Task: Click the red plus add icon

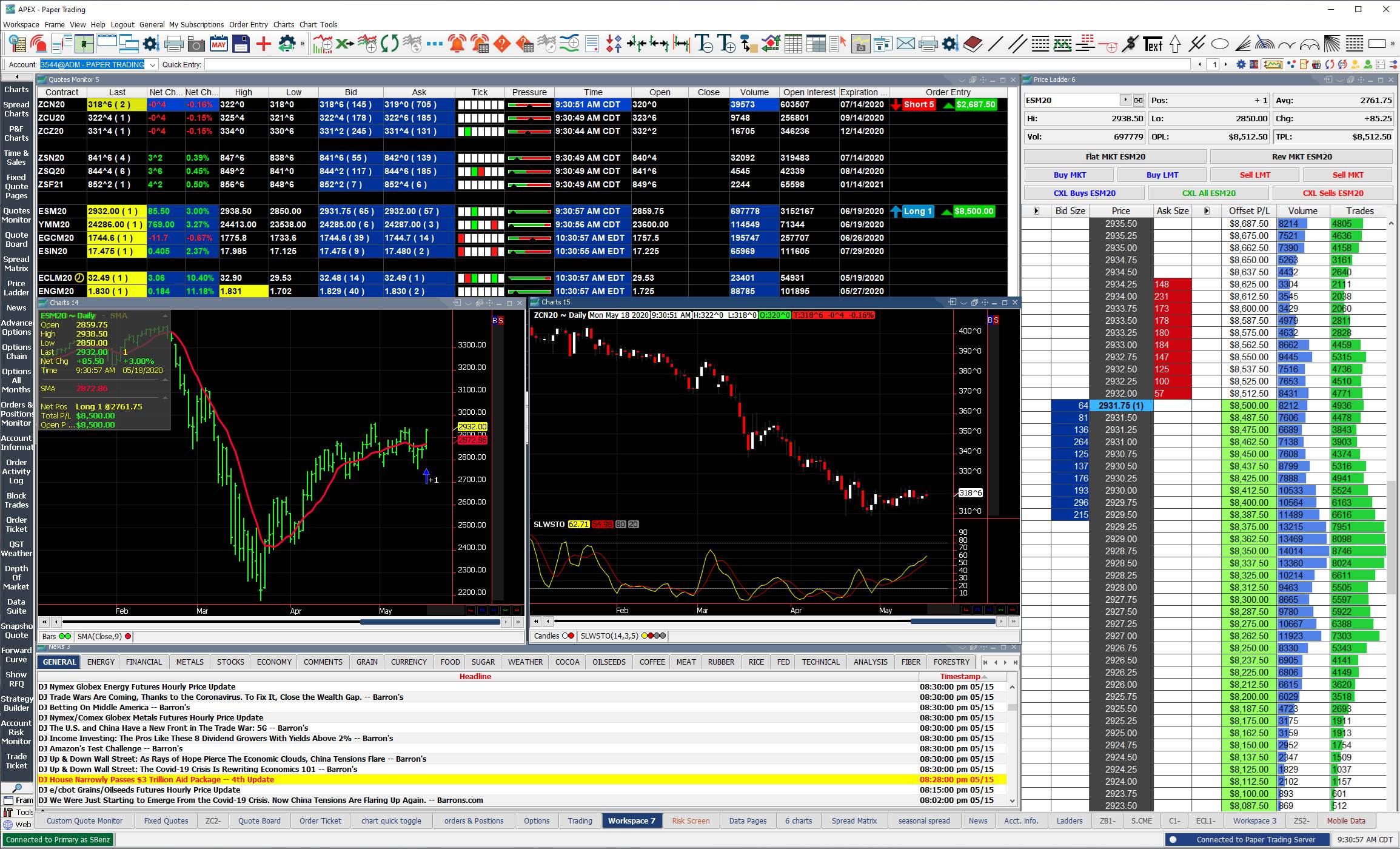Action: [x=263, y=44]
